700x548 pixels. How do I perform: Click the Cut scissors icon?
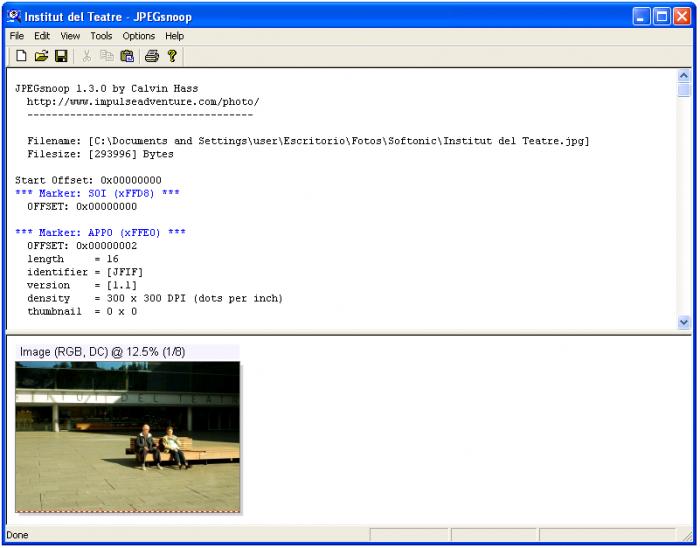[x=87, y=56]
